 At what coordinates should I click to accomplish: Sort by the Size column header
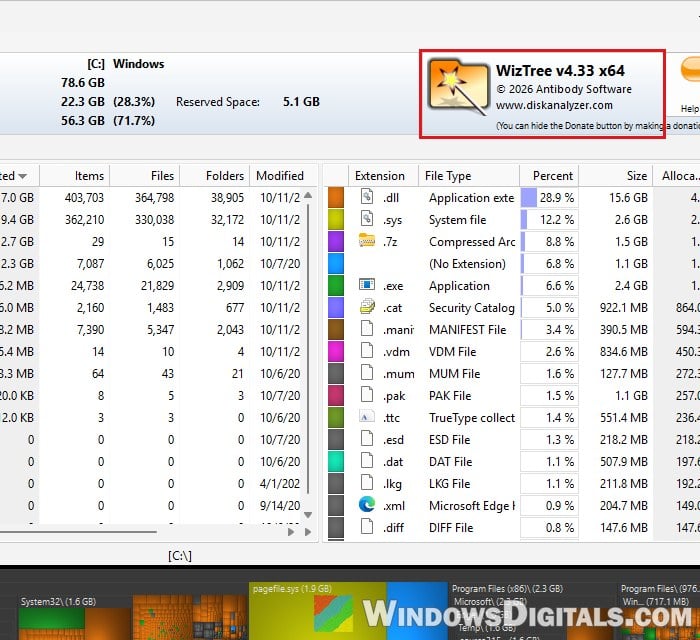tap(616, 175)
